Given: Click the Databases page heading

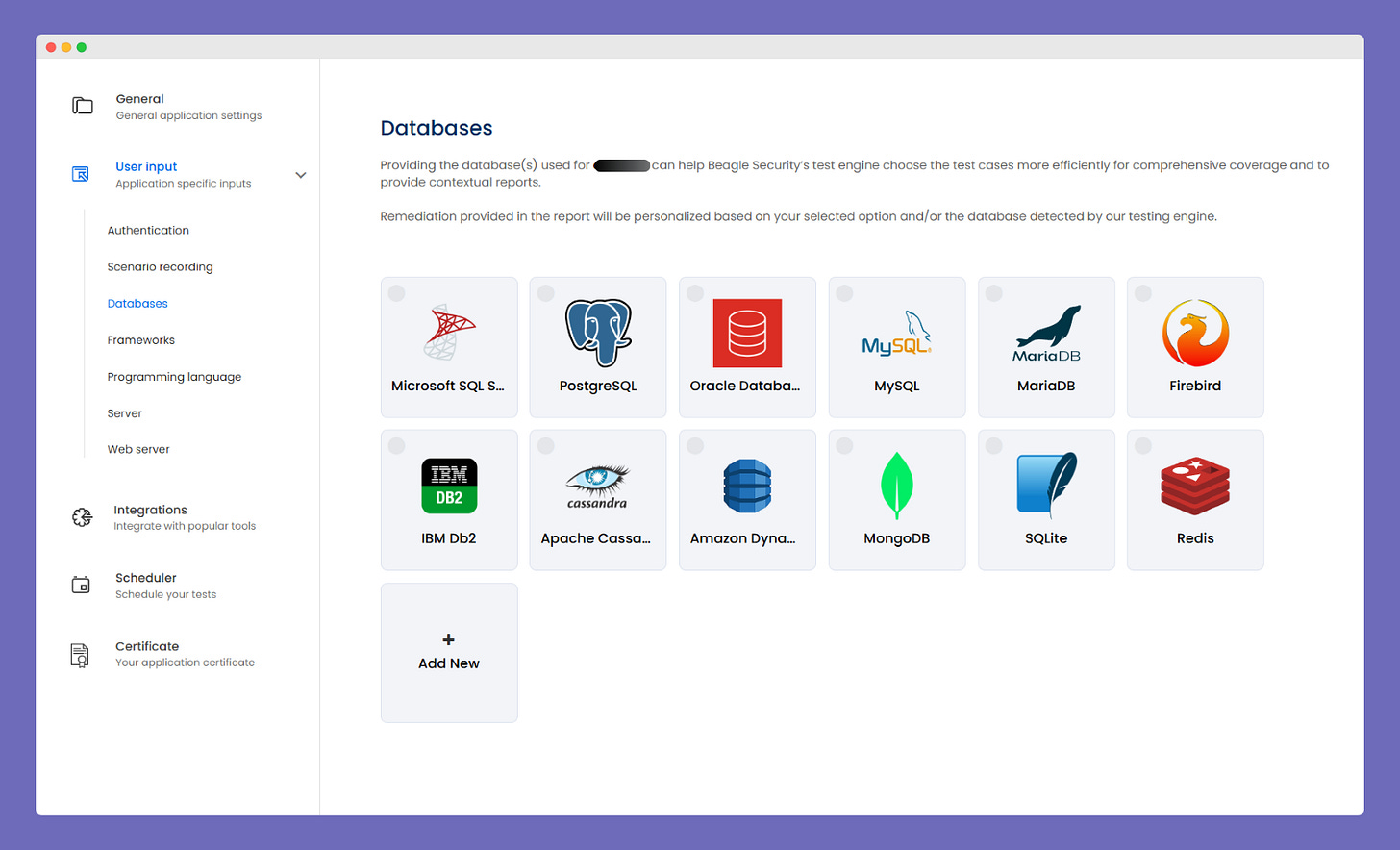Looking at the screenshot, I should 437,128.
